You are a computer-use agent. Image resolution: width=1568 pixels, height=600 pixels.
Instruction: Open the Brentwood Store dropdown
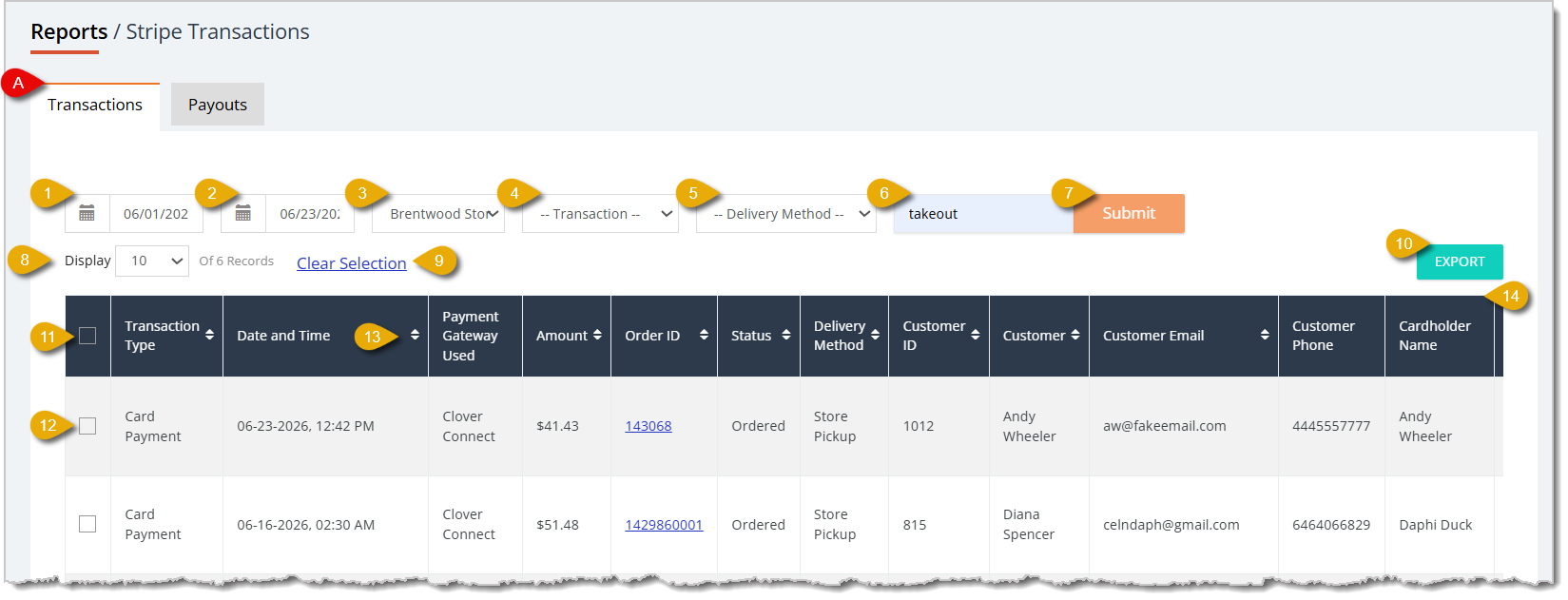coord(438,213)
